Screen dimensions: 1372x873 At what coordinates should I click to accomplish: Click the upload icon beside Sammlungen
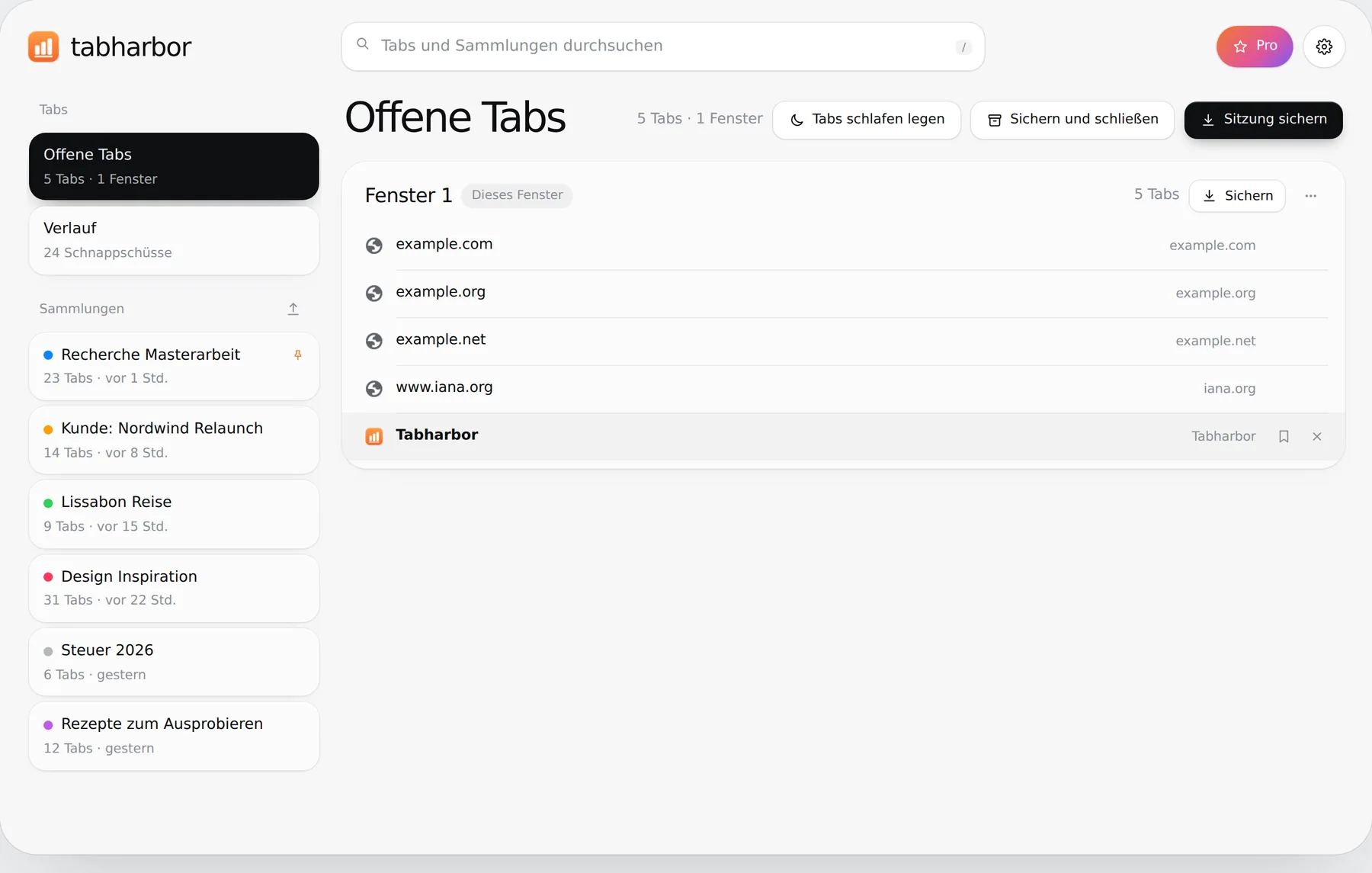[293, 309]
